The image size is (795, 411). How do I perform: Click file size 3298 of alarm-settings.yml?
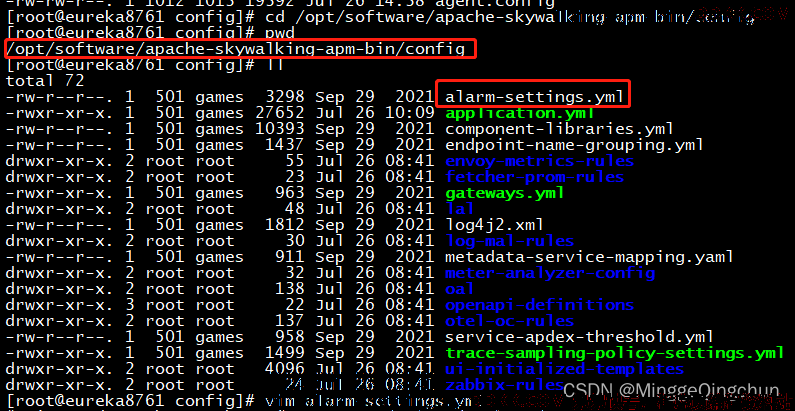pyautogui.click(x=284, y=97)
